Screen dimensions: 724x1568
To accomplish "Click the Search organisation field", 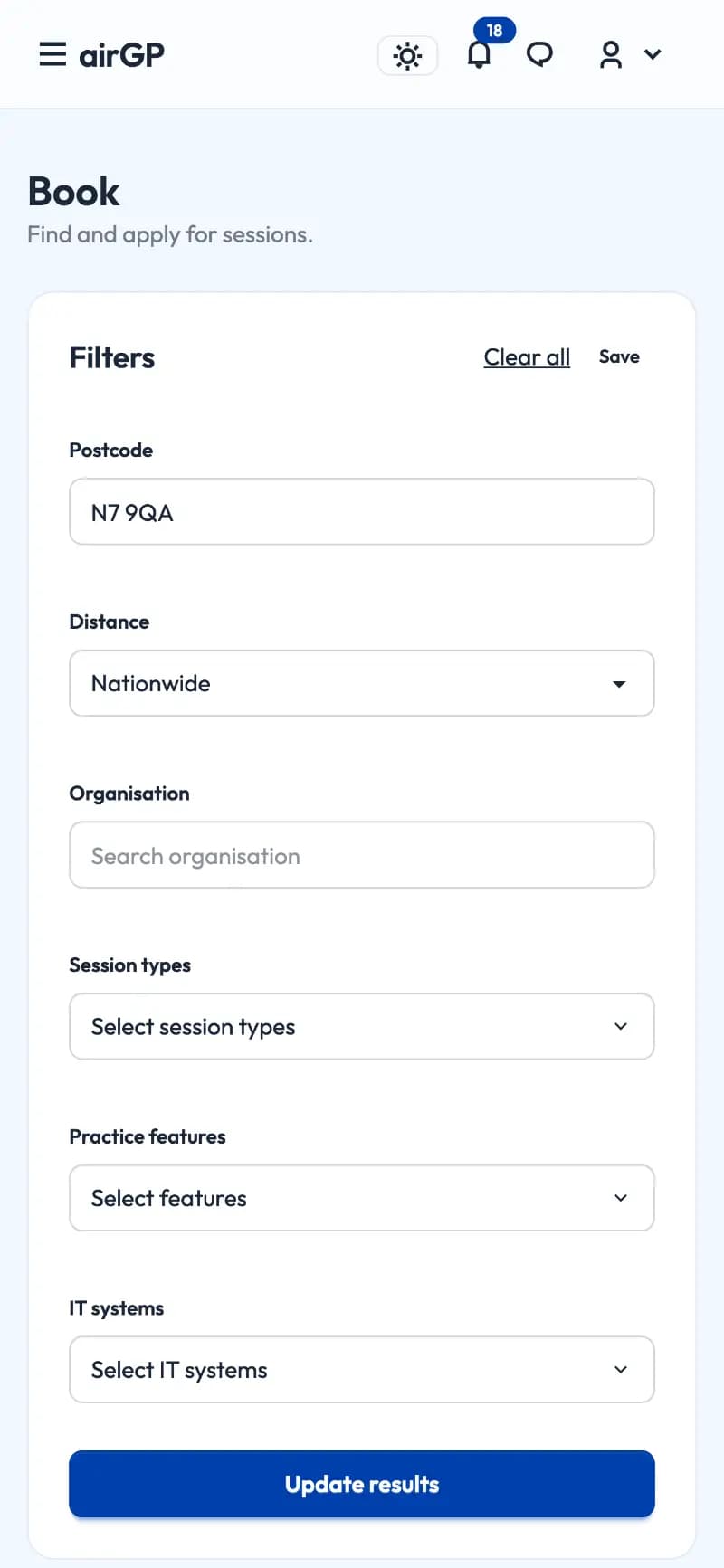I will [362, 855].
